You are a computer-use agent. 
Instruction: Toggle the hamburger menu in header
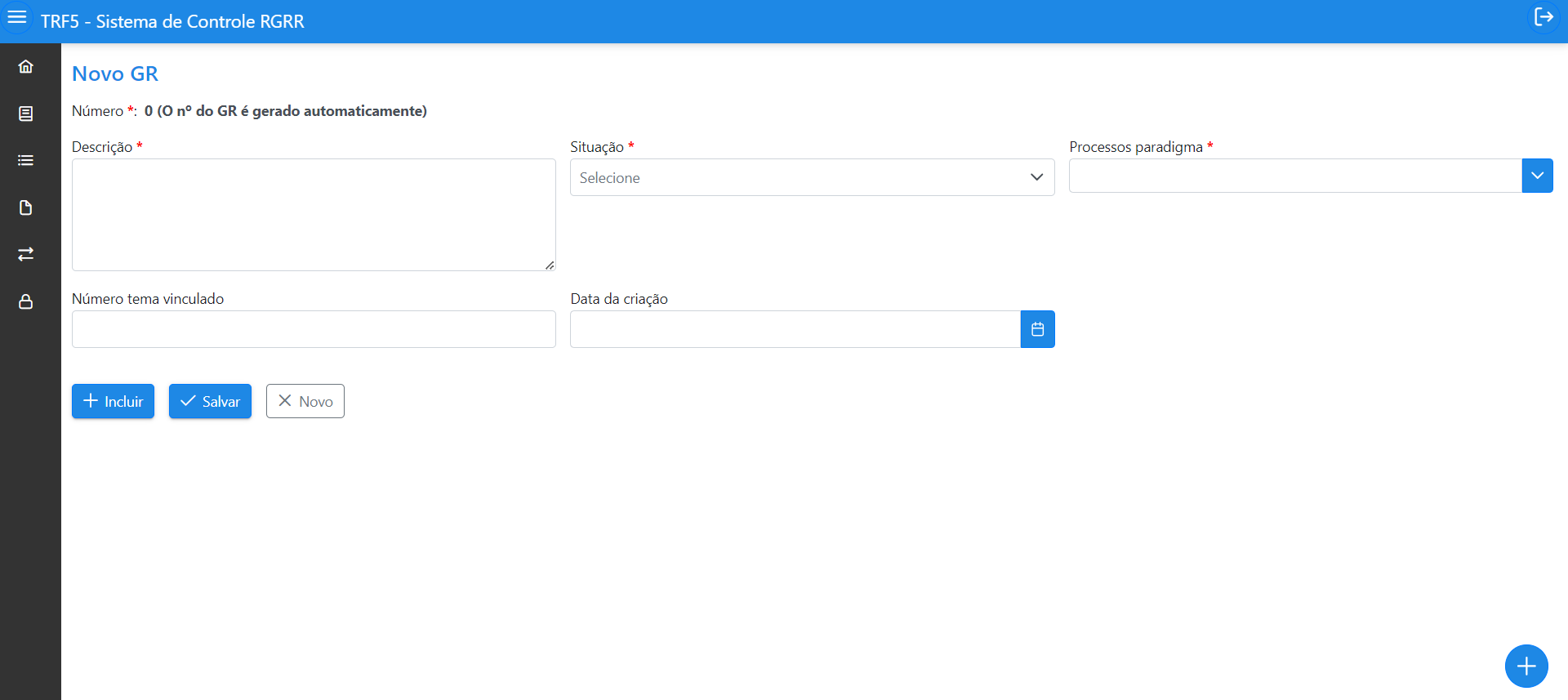[x=17, y=17]
